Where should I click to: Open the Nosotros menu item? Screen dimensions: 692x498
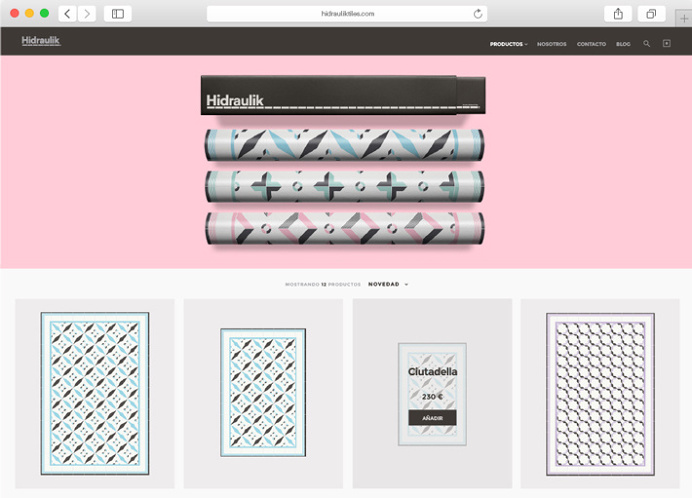551,44
